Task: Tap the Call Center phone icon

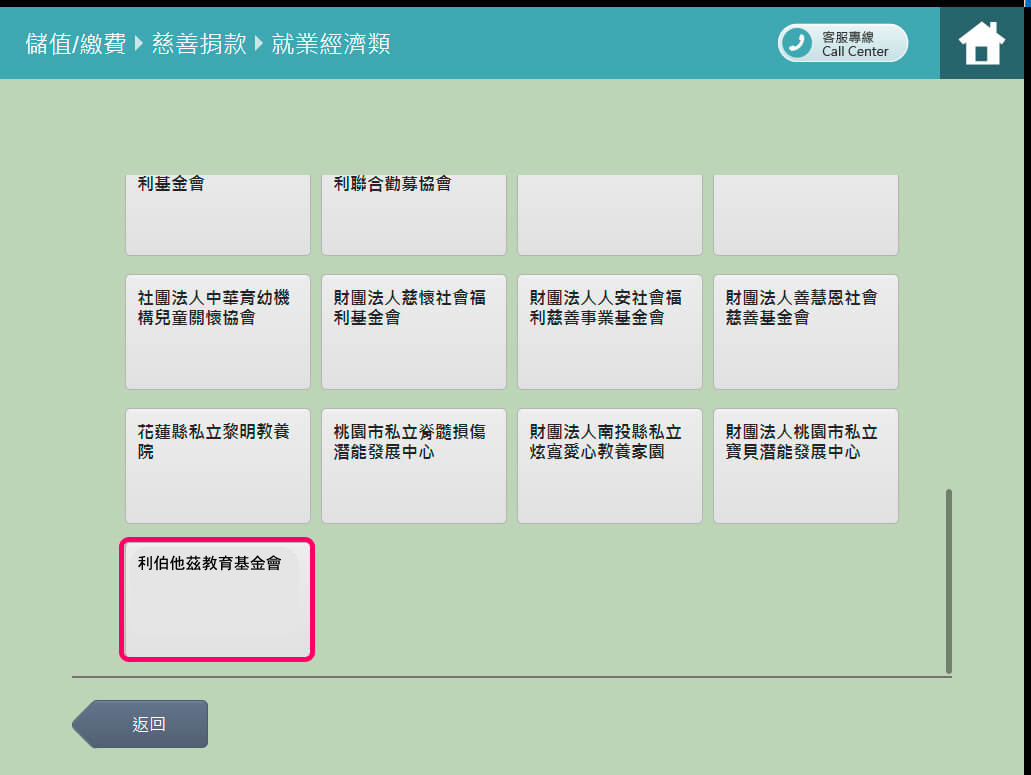Action: [x=797, y=43]
